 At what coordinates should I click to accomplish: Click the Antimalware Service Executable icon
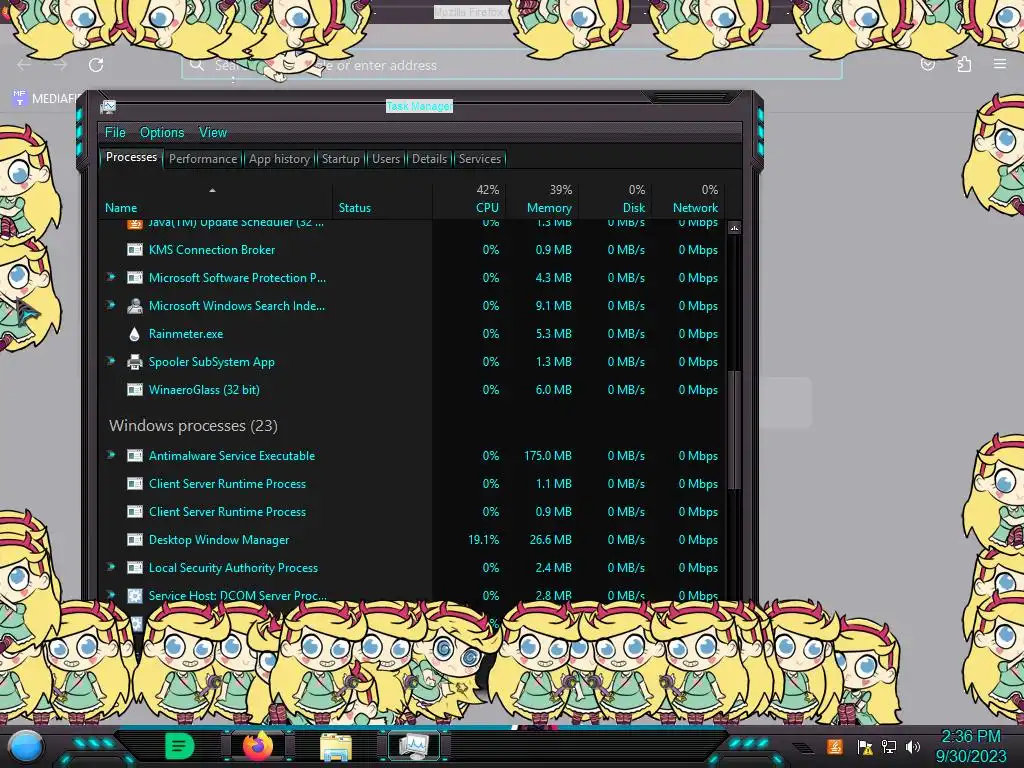click(x=135, y=456)
